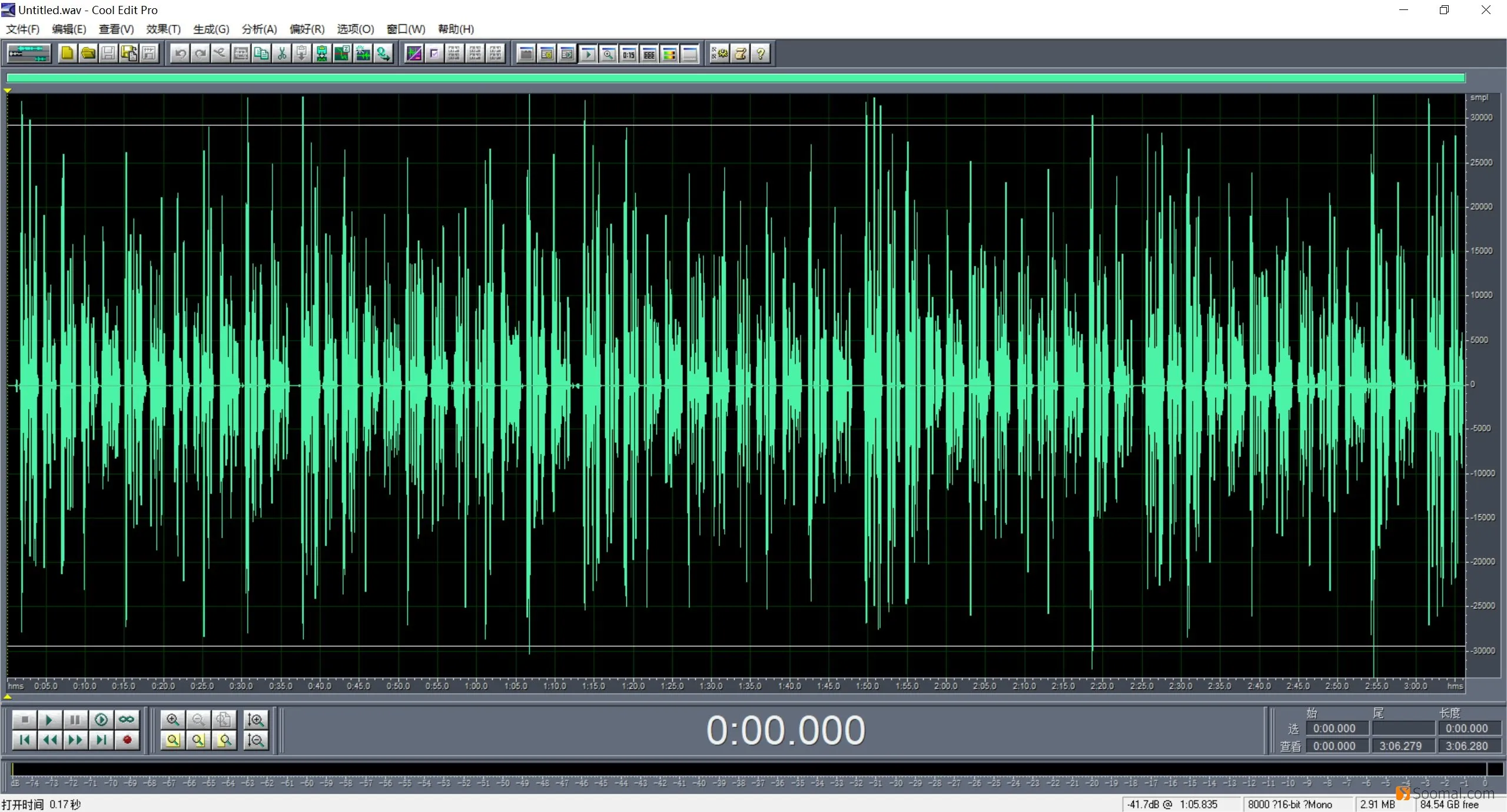Viewport: 1507px width, 812px height.
Task: Click the Zoom Out horizontally magnifier
Action: 198,719
